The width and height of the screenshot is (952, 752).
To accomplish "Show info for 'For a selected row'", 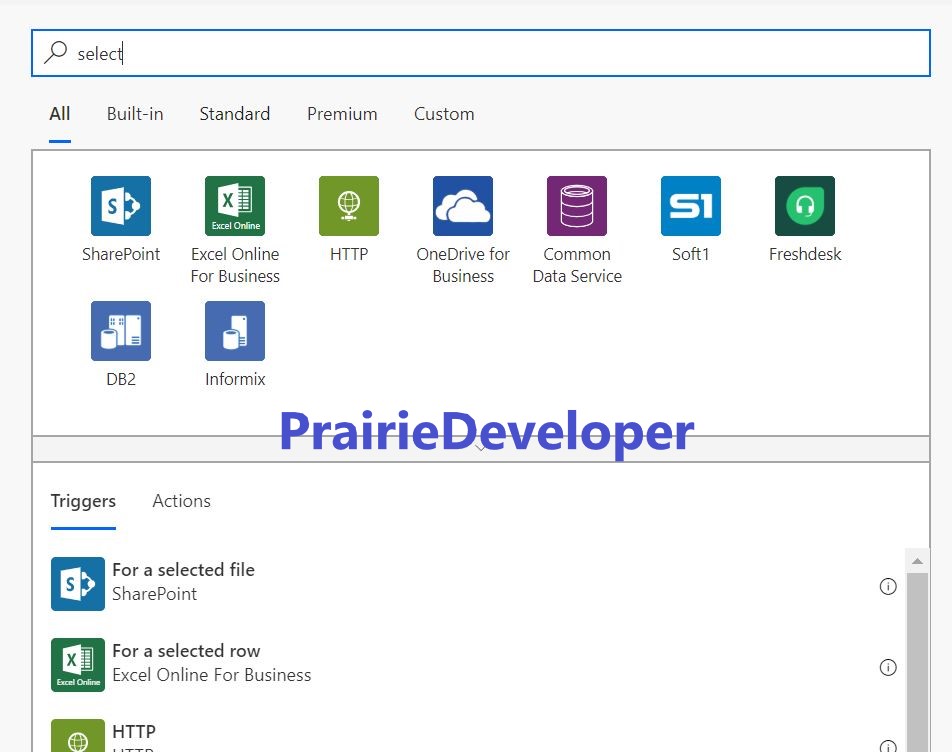I will [x=888, y=668].
